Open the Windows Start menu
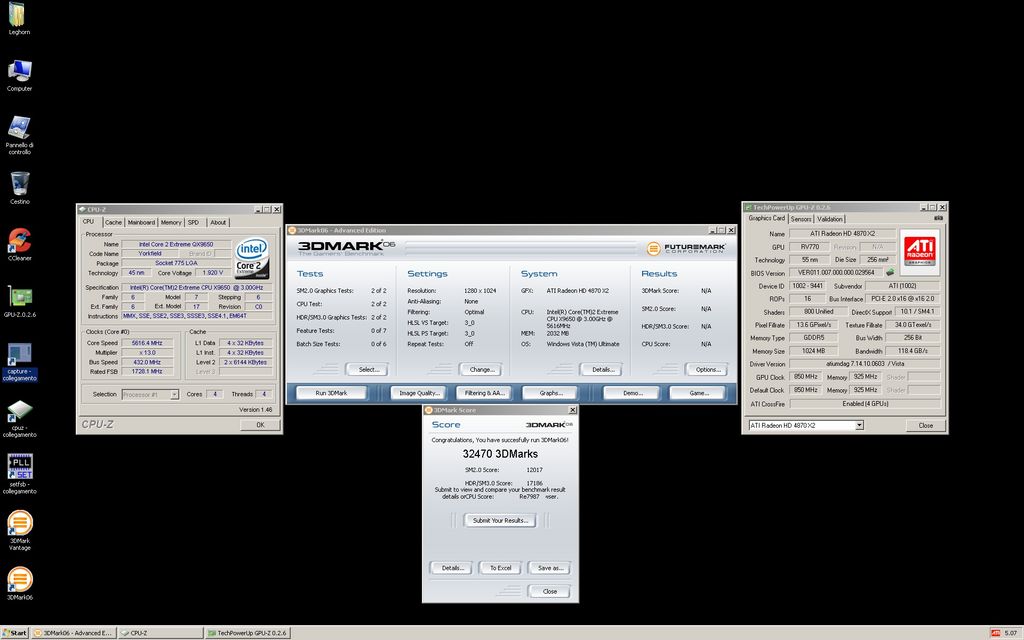Image resolution: width=1024 pixels, height=640 pixels. 14,633
